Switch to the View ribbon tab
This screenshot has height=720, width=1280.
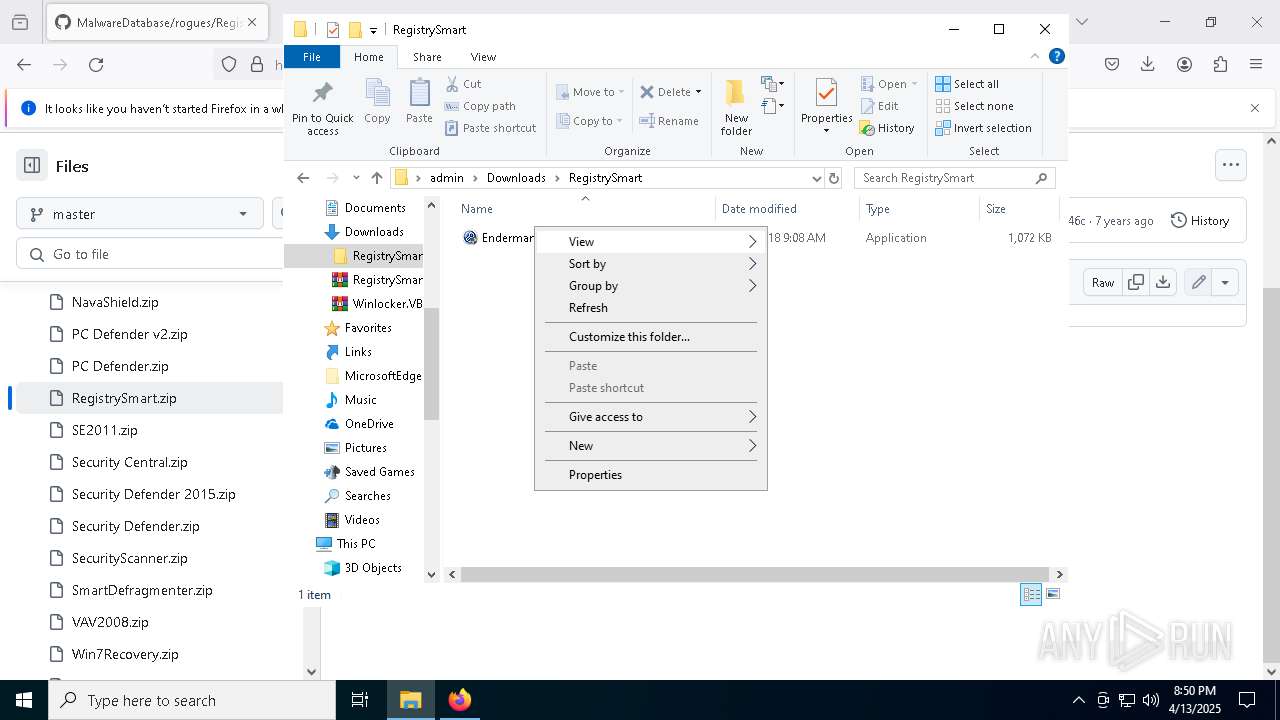[x=483, y=57]
